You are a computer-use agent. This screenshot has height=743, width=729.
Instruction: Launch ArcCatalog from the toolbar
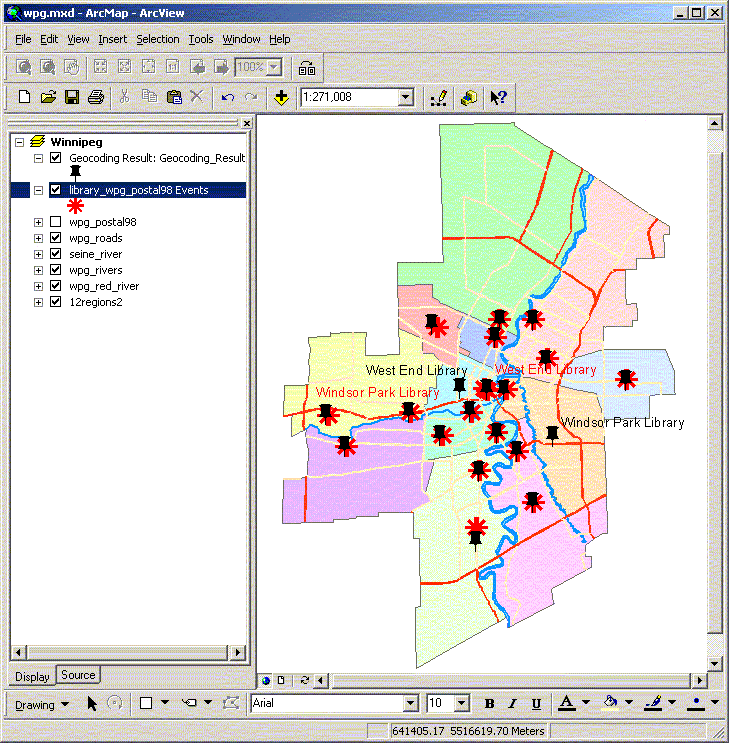click(x=468, y=97)
